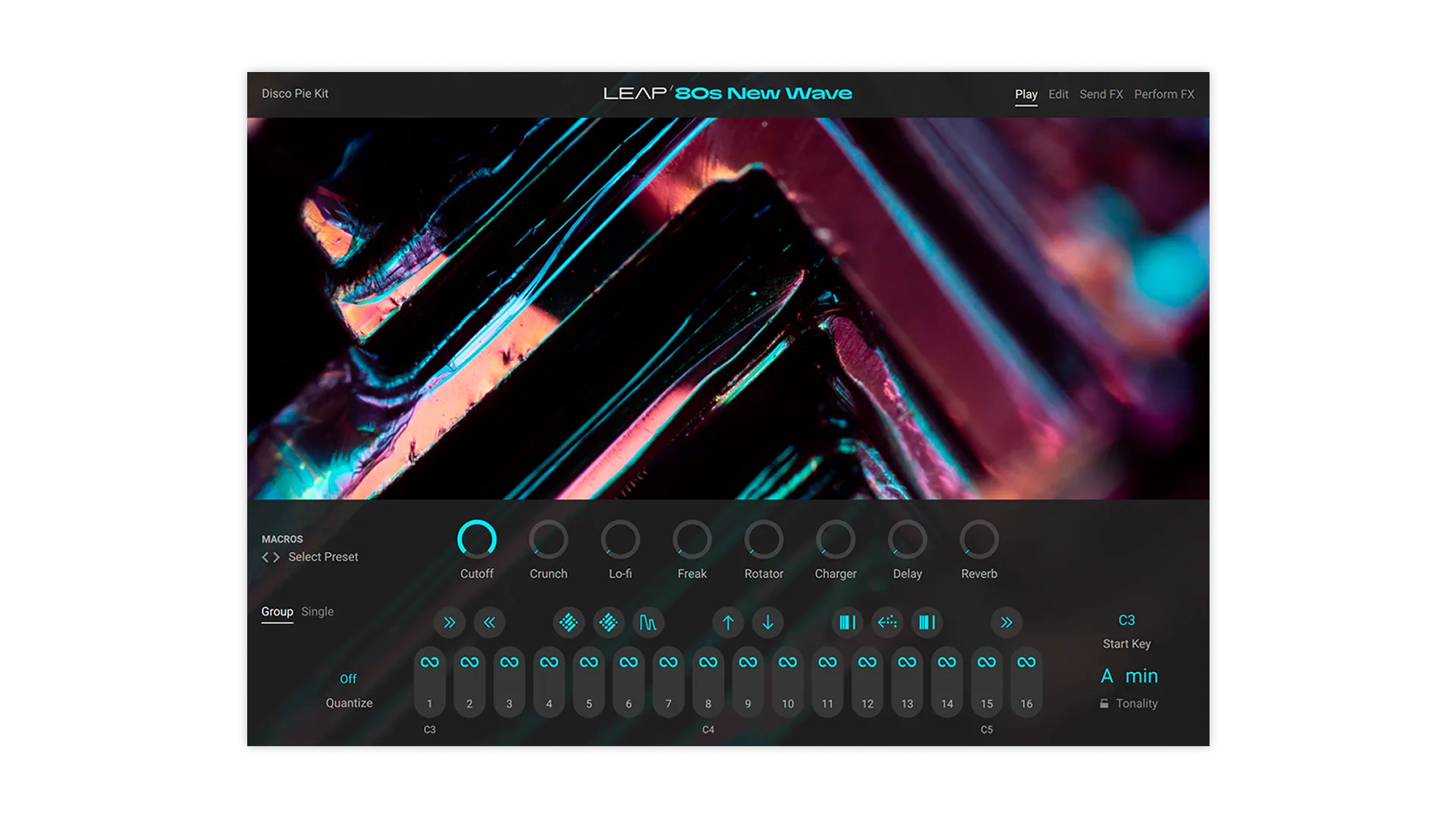This screenshot has height=819, width=1456.
Task: Click the previous preset left chevron
Action: 264,557
